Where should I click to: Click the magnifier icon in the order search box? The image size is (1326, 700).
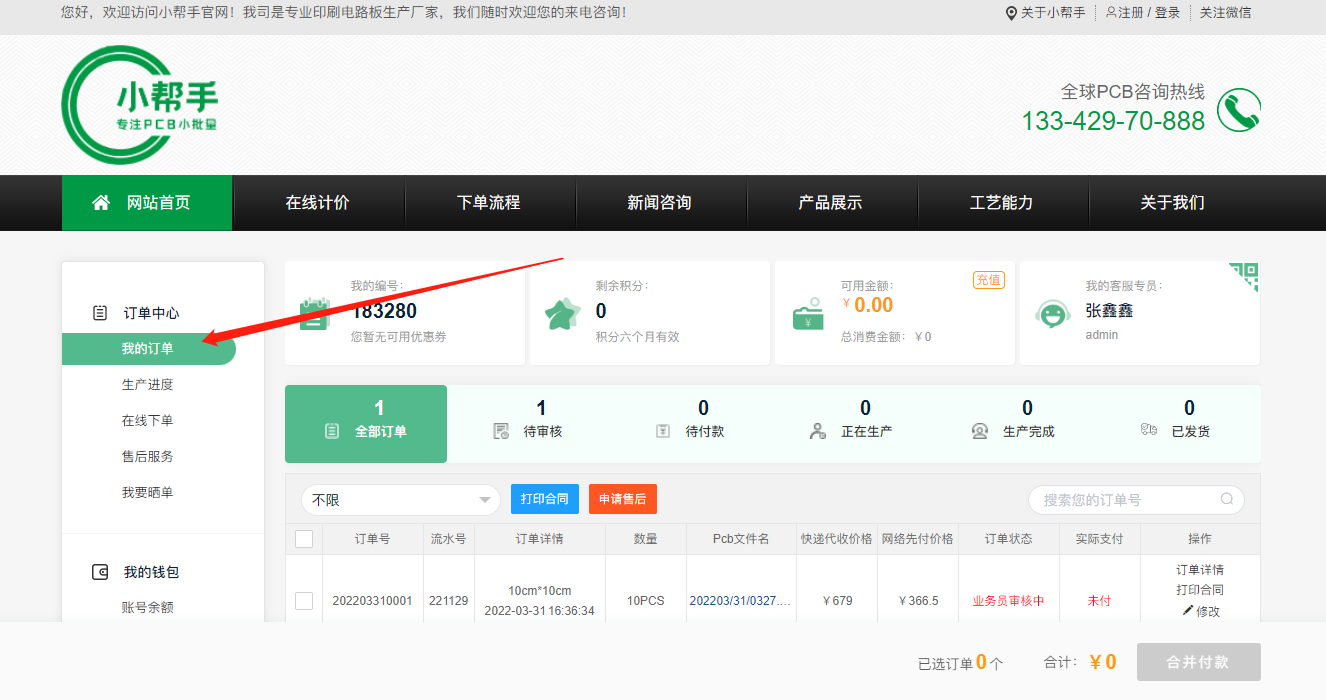point(1228,499)
